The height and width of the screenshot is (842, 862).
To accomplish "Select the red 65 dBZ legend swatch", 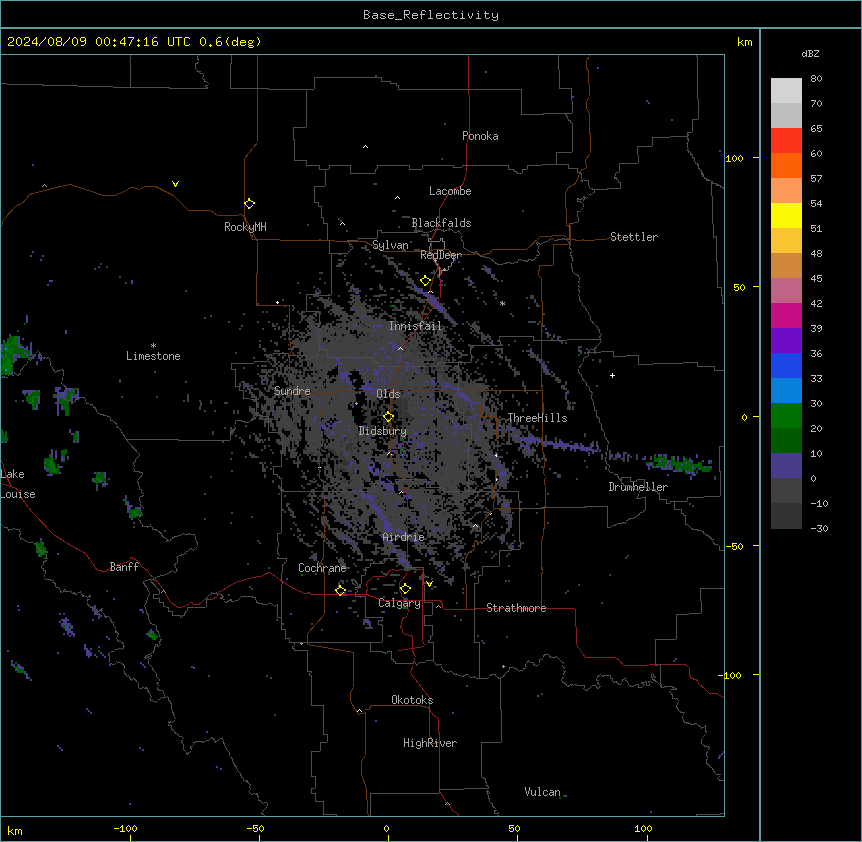I will pyautogui.click(x=786, y=140).
